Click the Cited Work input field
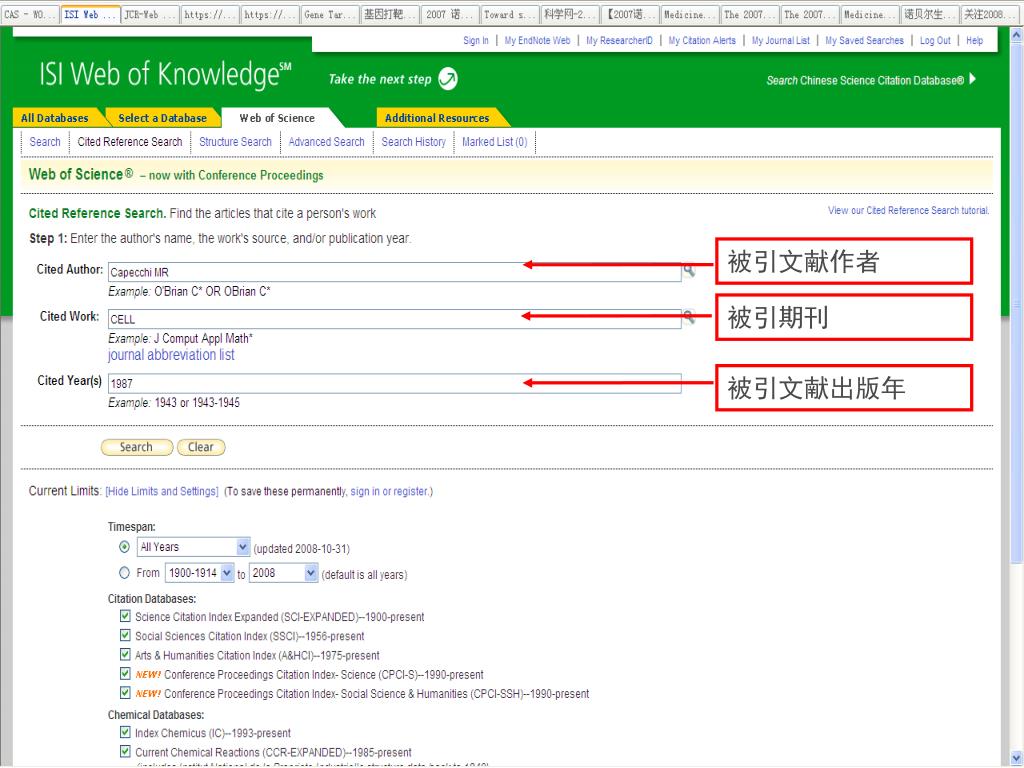1024x768 pixels. (x=394, y=319)
